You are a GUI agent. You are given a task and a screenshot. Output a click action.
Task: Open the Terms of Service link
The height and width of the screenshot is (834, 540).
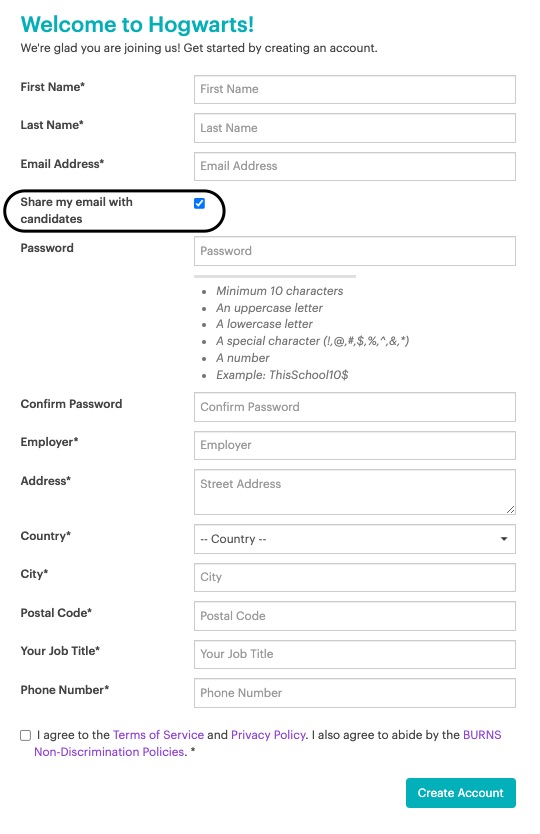(159, 735)
